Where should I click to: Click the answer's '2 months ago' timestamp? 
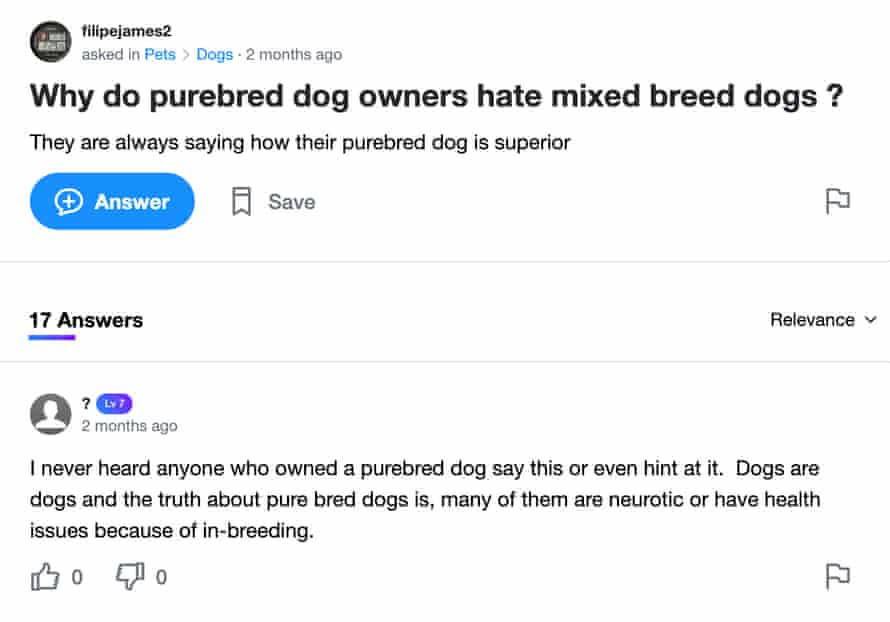click(x=129, y=426)
